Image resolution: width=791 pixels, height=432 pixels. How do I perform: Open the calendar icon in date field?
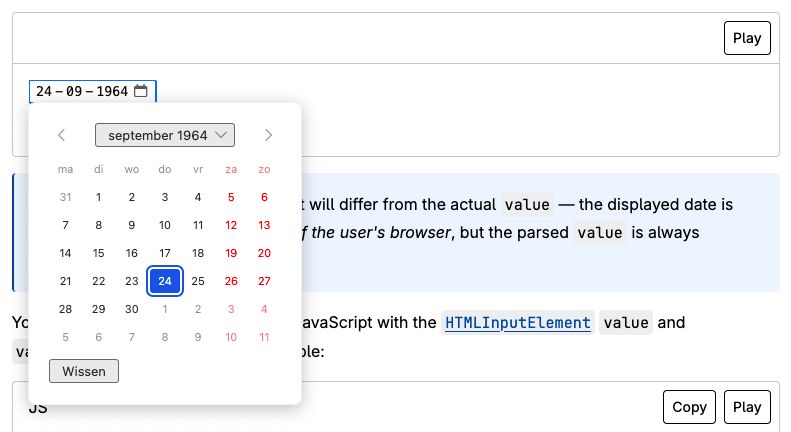[141, 91]
